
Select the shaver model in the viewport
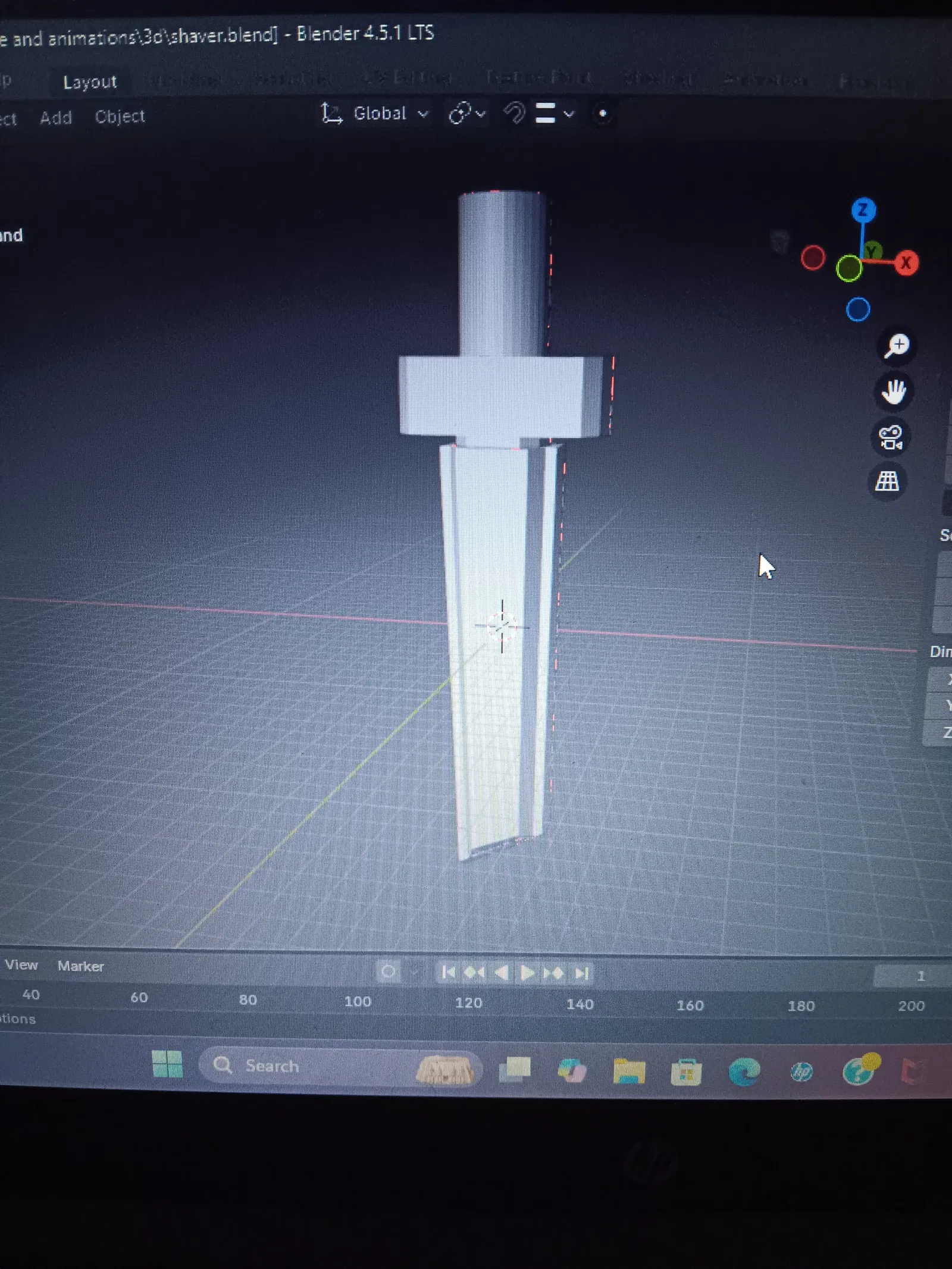click(501, 524)
